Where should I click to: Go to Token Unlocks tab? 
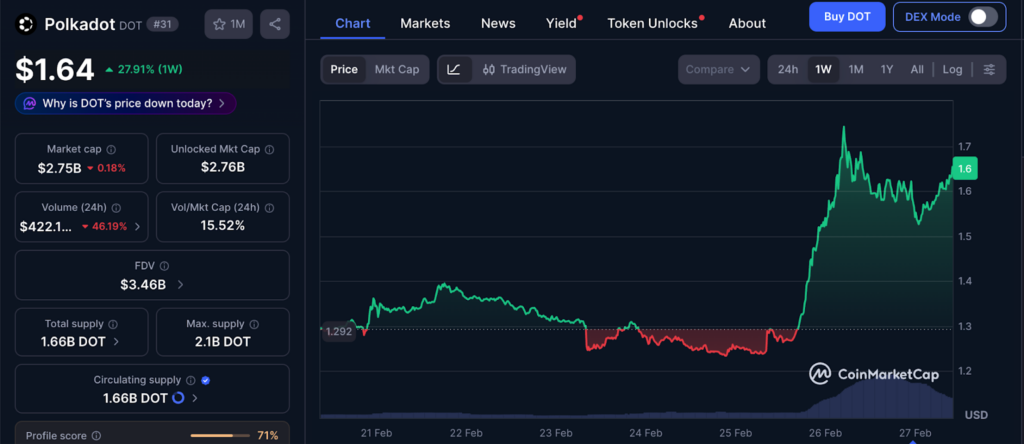[x=652, y=23]
